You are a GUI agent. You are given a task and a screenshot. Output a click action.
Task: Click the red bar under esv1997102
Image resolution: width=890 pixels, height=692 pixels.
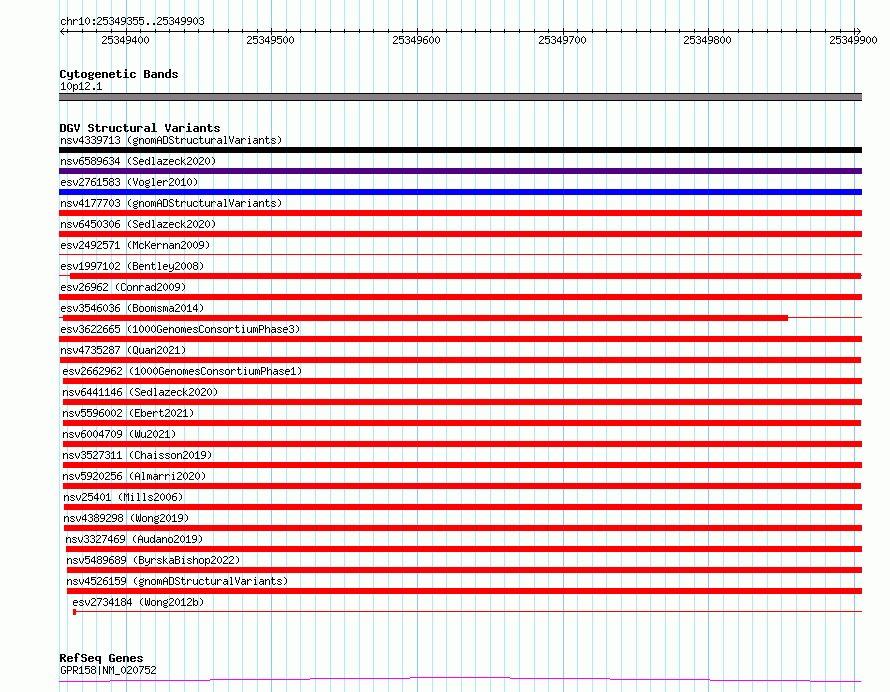point(465,276)
